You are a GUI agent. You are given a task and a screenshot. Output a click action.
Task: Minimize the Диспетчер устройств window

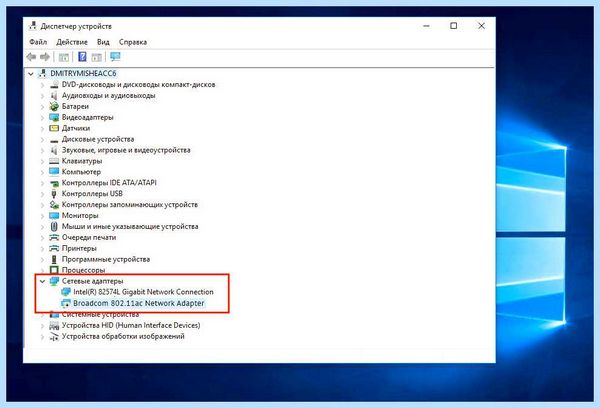[x=426, y=26]
